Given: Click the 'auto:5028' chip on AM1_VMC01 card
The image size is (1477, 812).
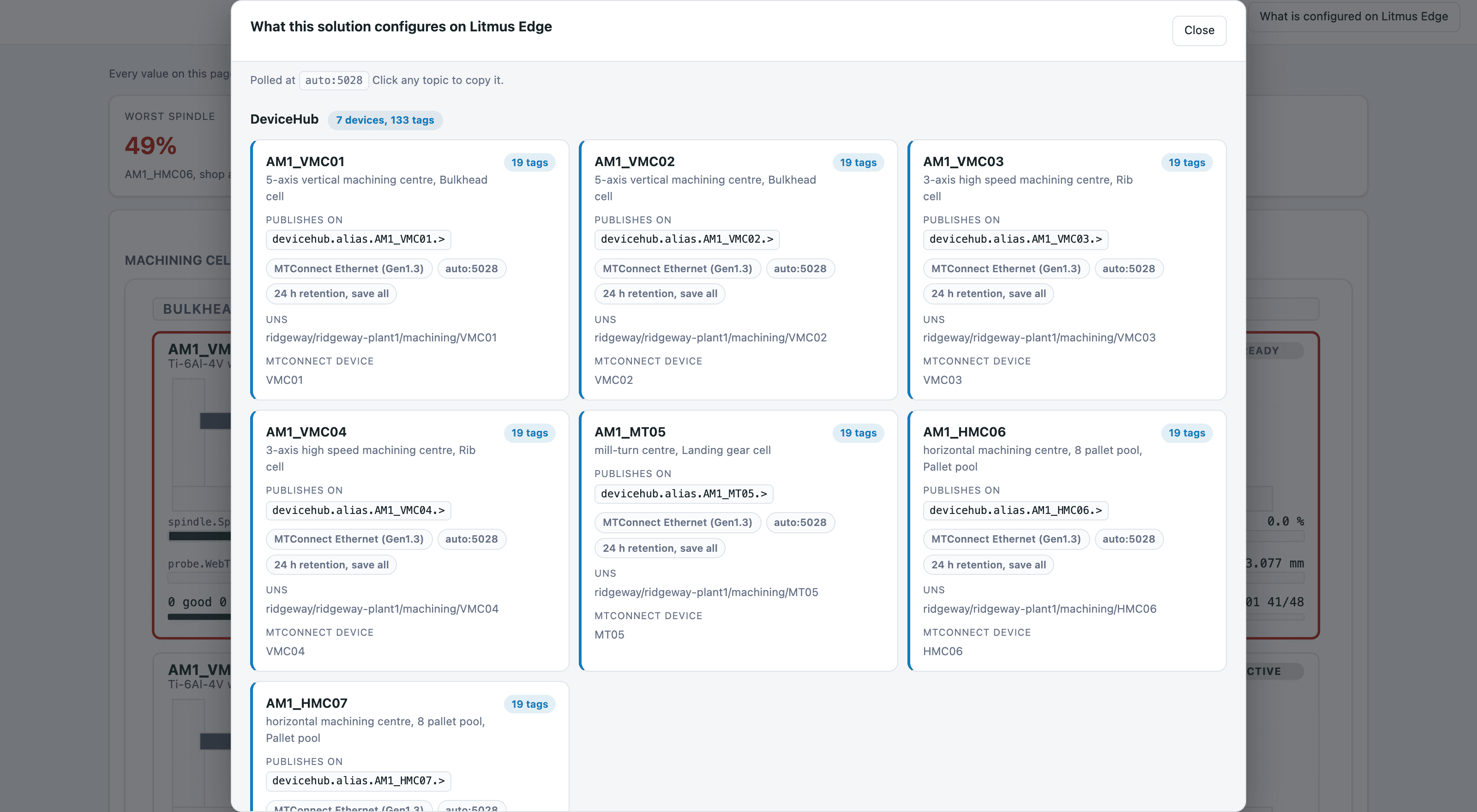Looking at the screenshot, I should 471,269.
